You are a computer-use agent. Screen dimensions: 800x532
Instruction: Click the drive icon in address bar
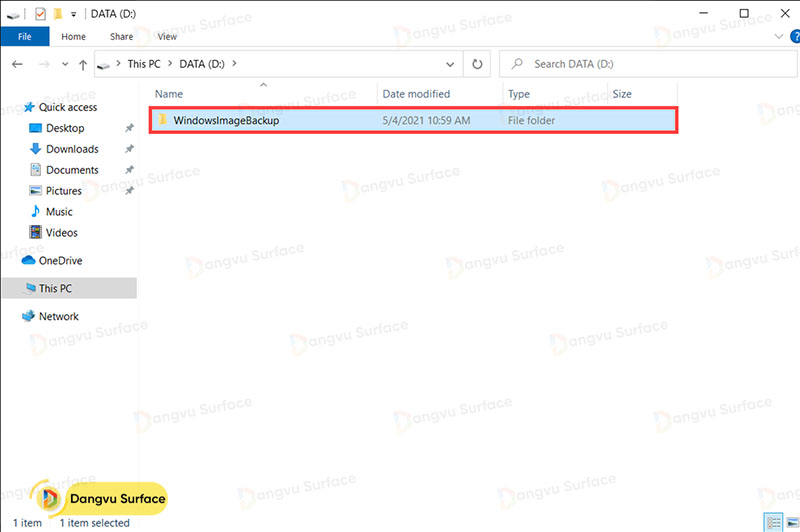pos(104,66)
